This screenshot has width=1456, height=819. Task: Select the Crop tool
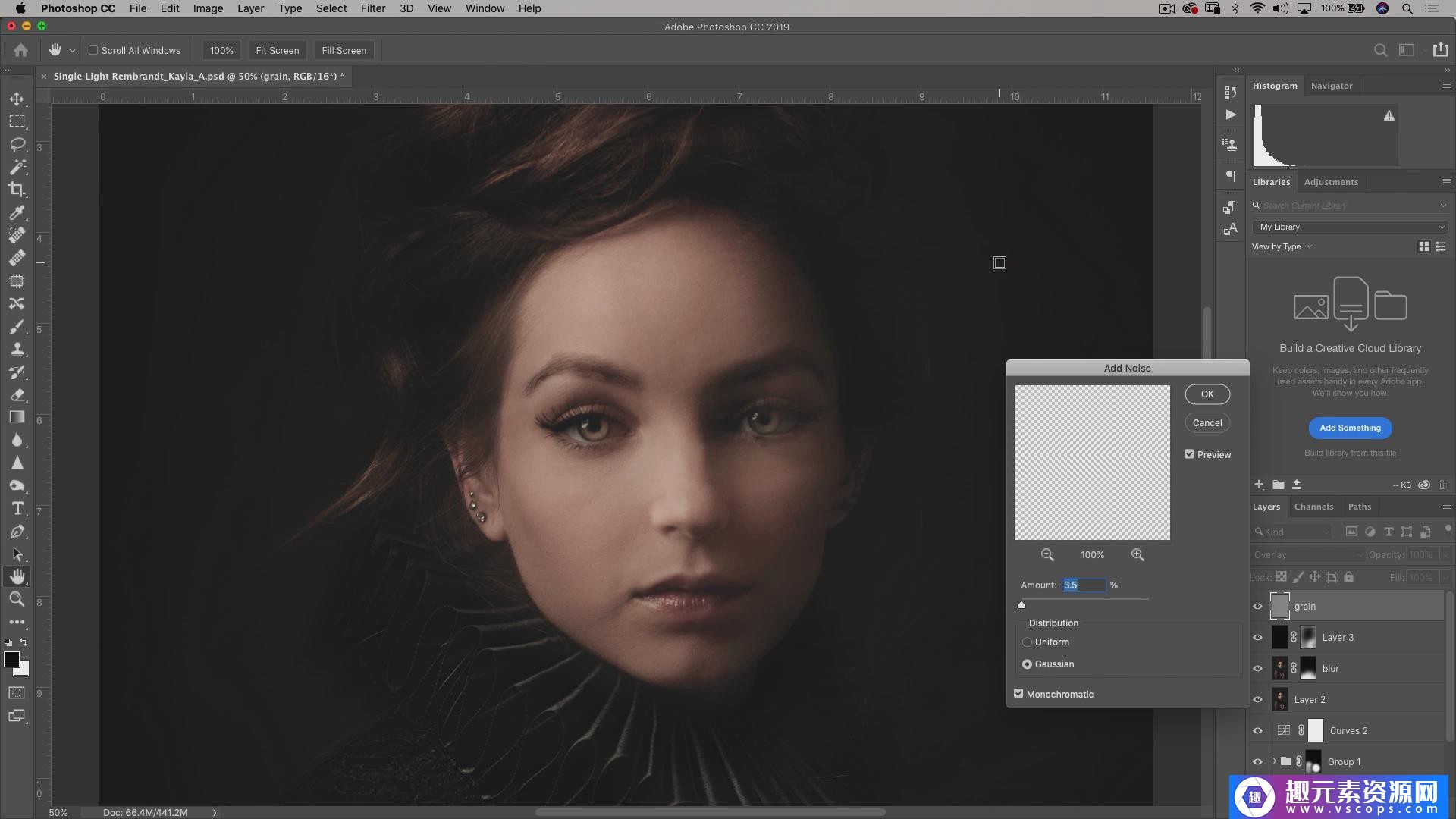click(x=17, y=190)
